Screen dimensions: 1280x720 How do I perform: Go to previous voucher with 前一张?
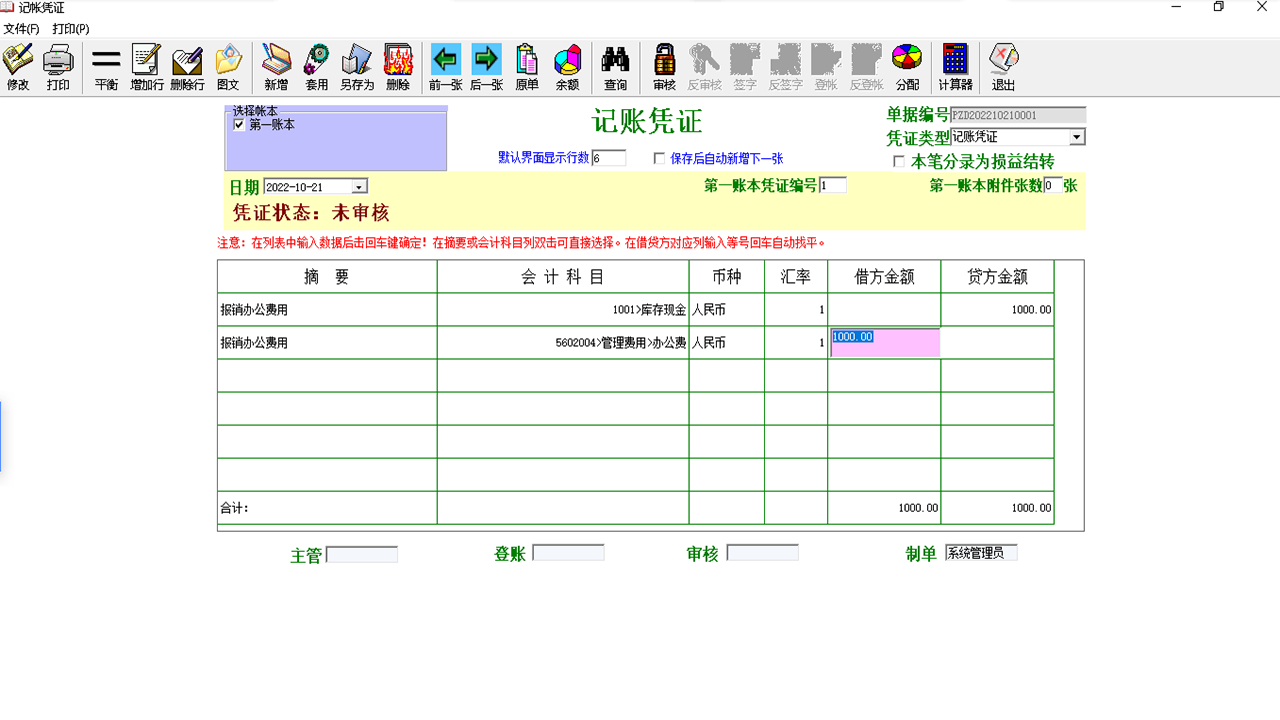[x=445, y=66]
